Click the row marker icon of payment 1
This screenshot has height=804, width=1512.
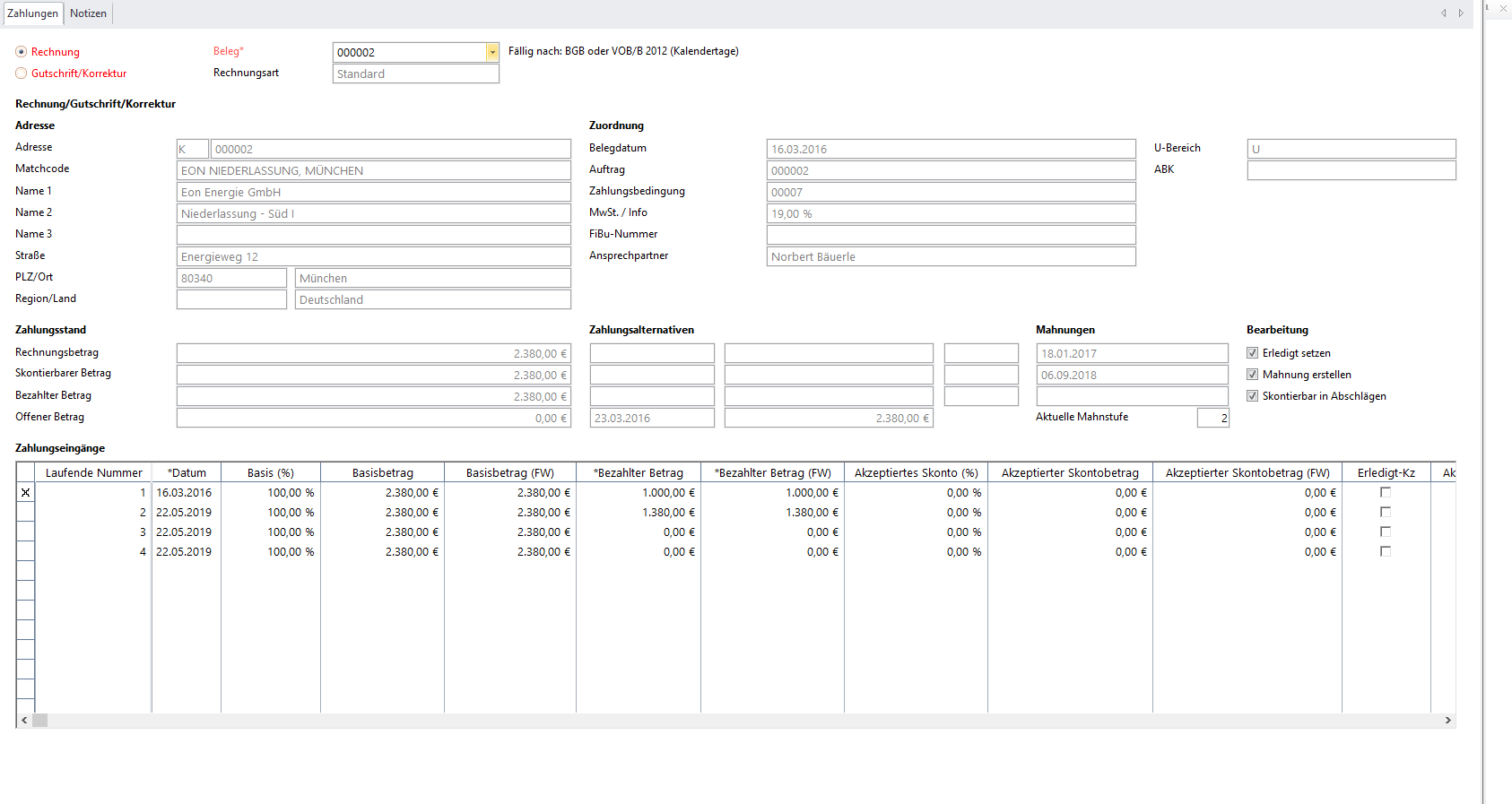tap(25, 493)
